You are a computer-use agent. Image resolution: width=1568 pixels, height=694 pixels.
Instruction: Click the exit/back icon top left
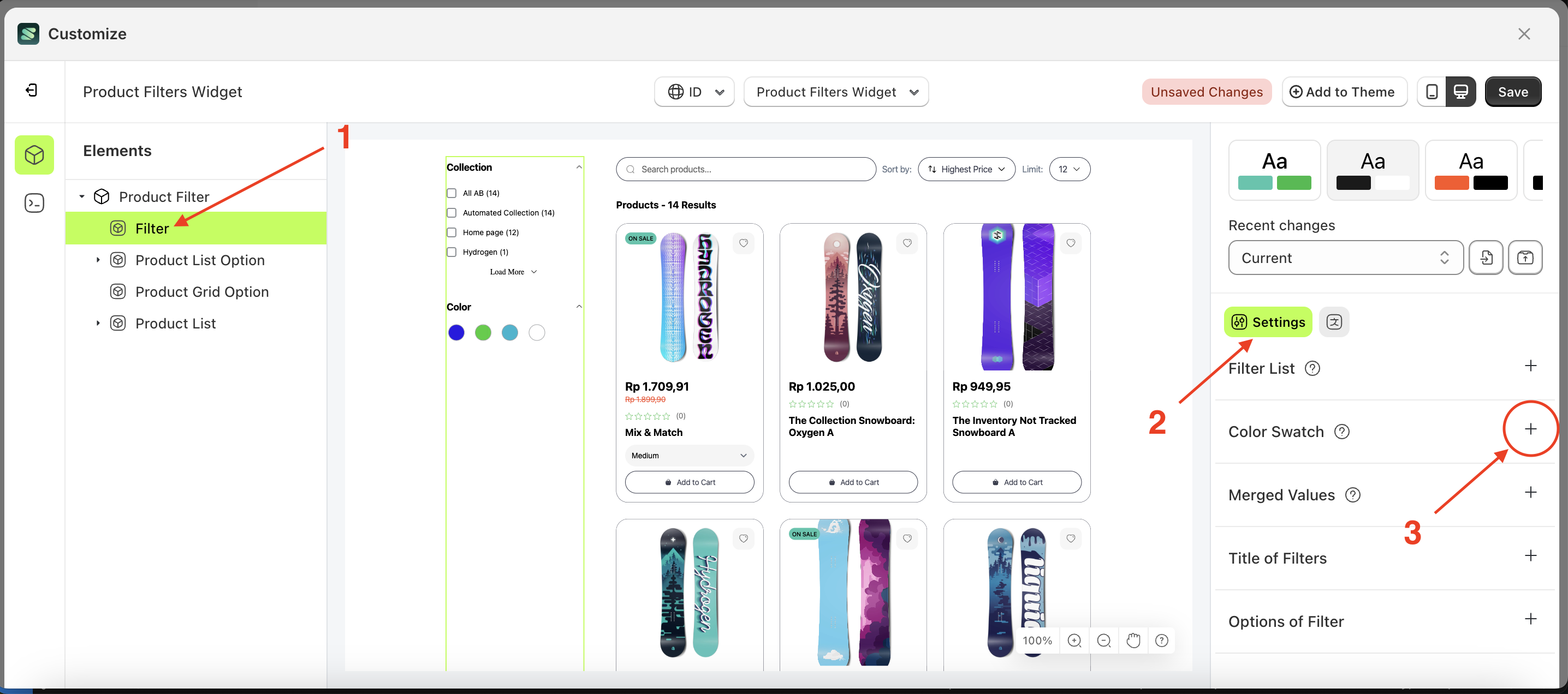point(31,90)
